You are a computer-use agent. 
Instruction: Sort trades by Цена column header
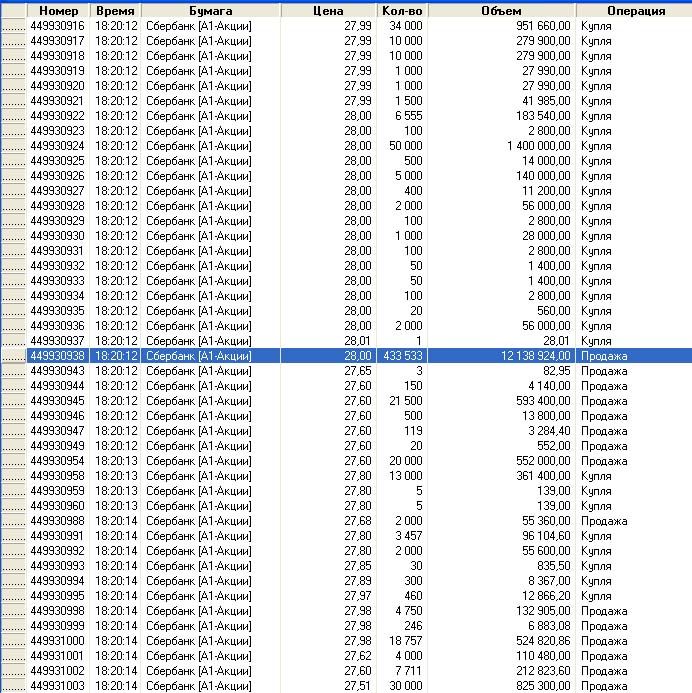click(x=327, y=11)
